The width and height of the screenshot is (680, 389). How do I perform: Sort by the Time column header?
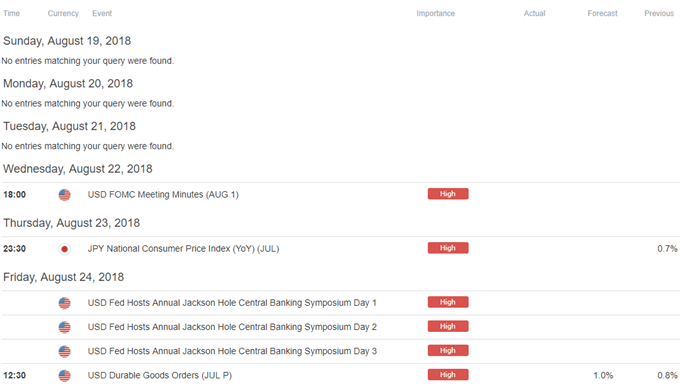[11, 13]
